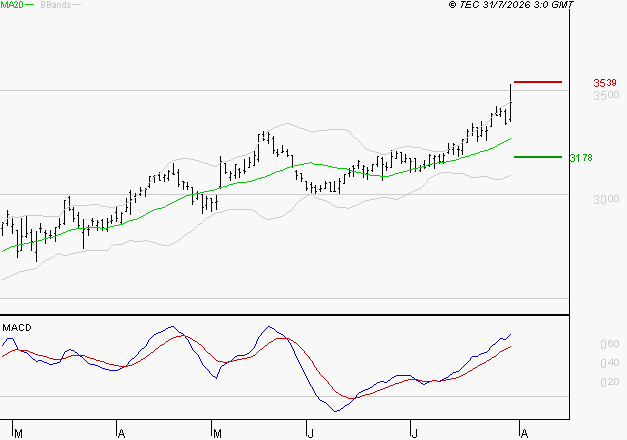Click the MA20 legend label

point(12,5)
